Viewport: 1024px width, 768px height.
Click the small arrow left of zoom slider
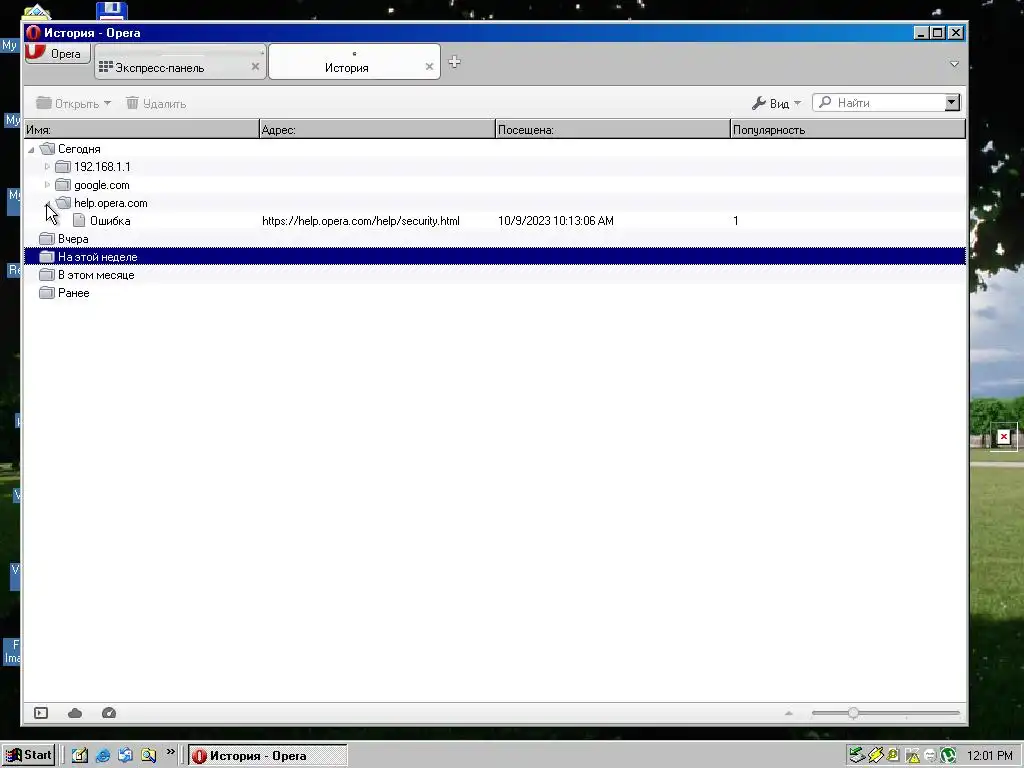click(x=789, y=713)
